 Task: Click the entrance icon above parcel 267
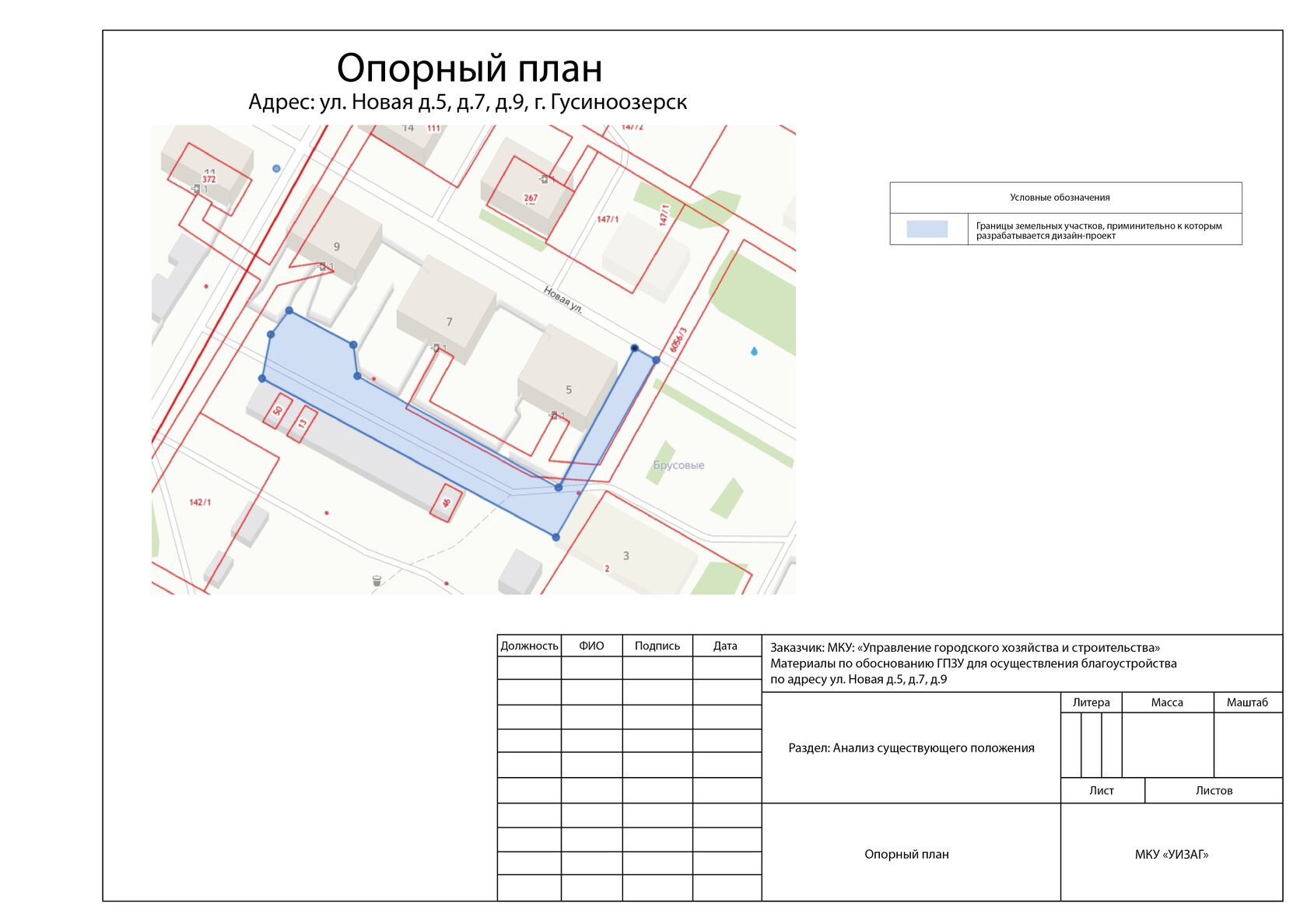544,179
